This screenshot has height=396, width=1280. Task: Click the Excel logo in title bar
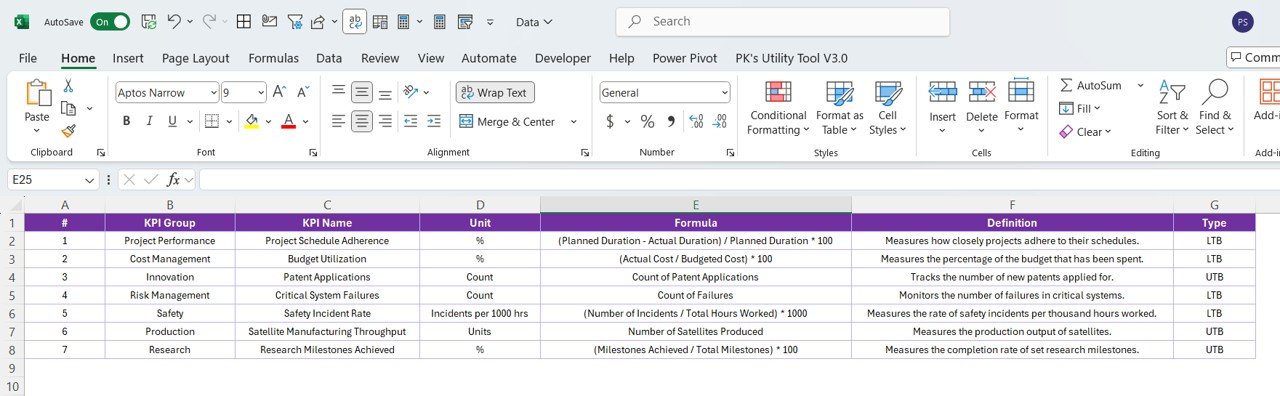[x=22, y=21]
